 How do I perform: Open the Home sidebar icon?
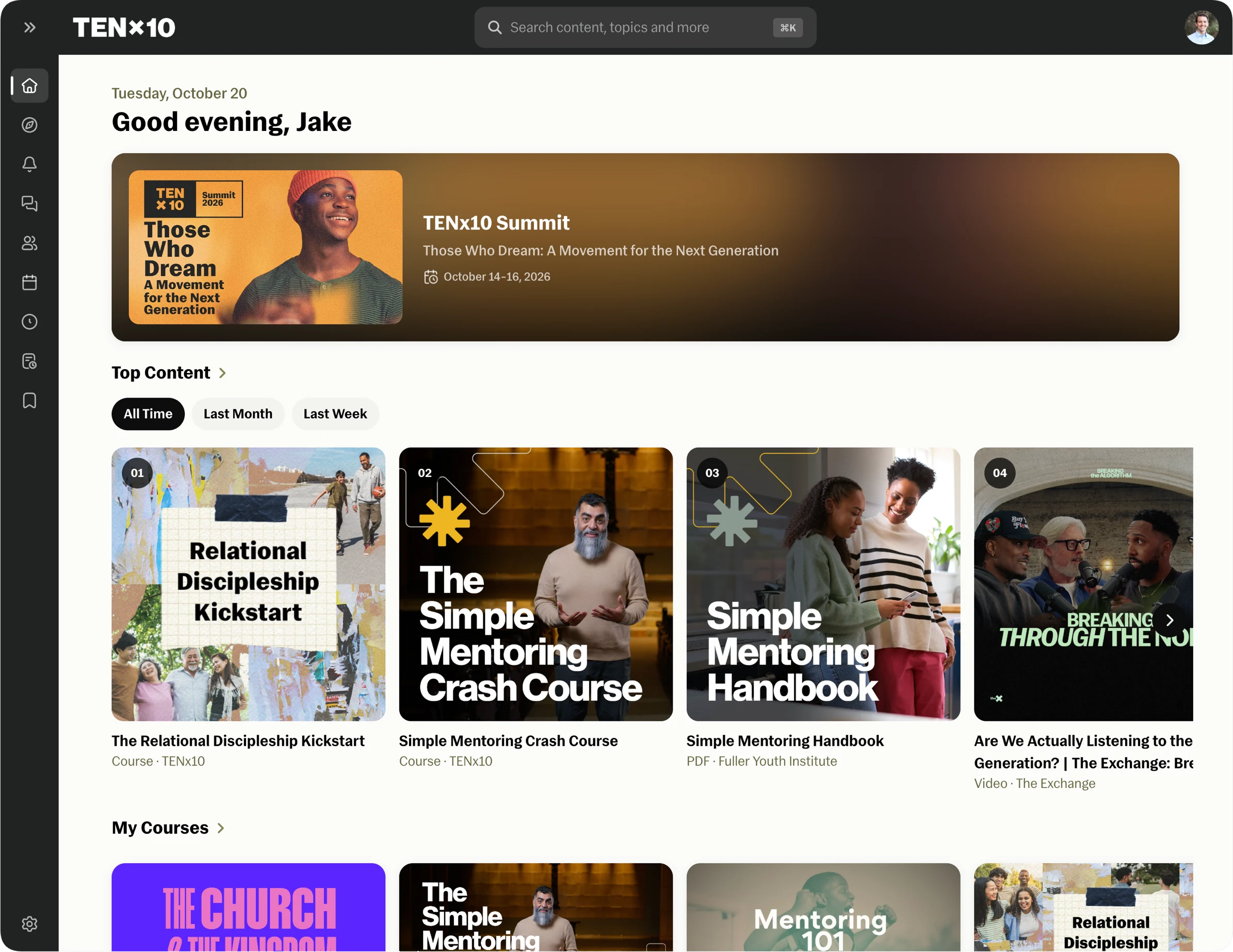pyautogui.click(x=29, y=86)
